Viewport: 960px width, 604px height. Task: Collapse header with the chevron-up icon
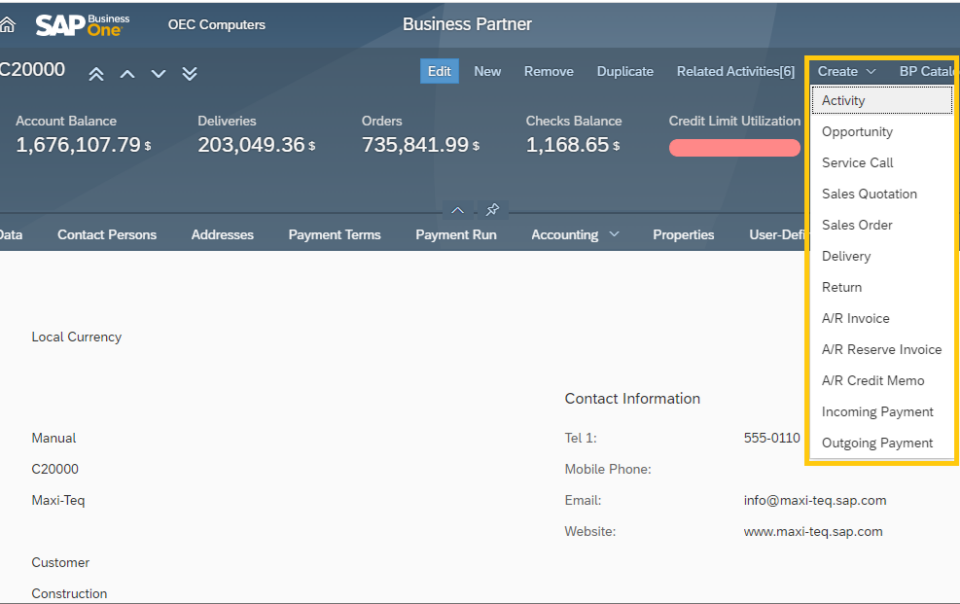click(x=457, y=210)
